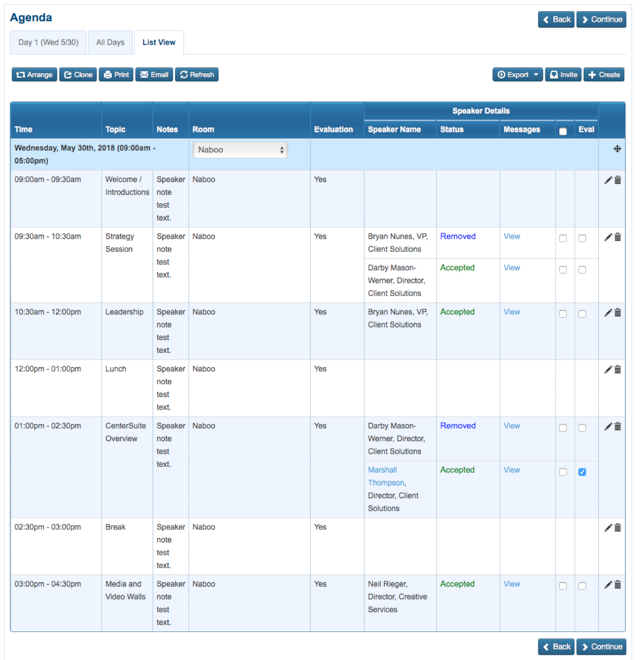Click the top Back button
This screenshot has height=660, width=642.
556,19
